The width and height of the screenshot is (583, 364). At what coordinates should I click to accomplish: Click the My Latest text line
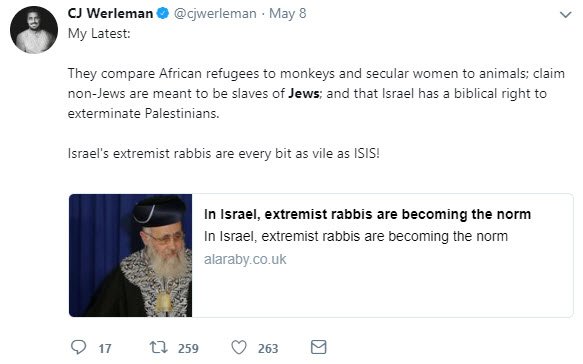click(x=99, y=34)
